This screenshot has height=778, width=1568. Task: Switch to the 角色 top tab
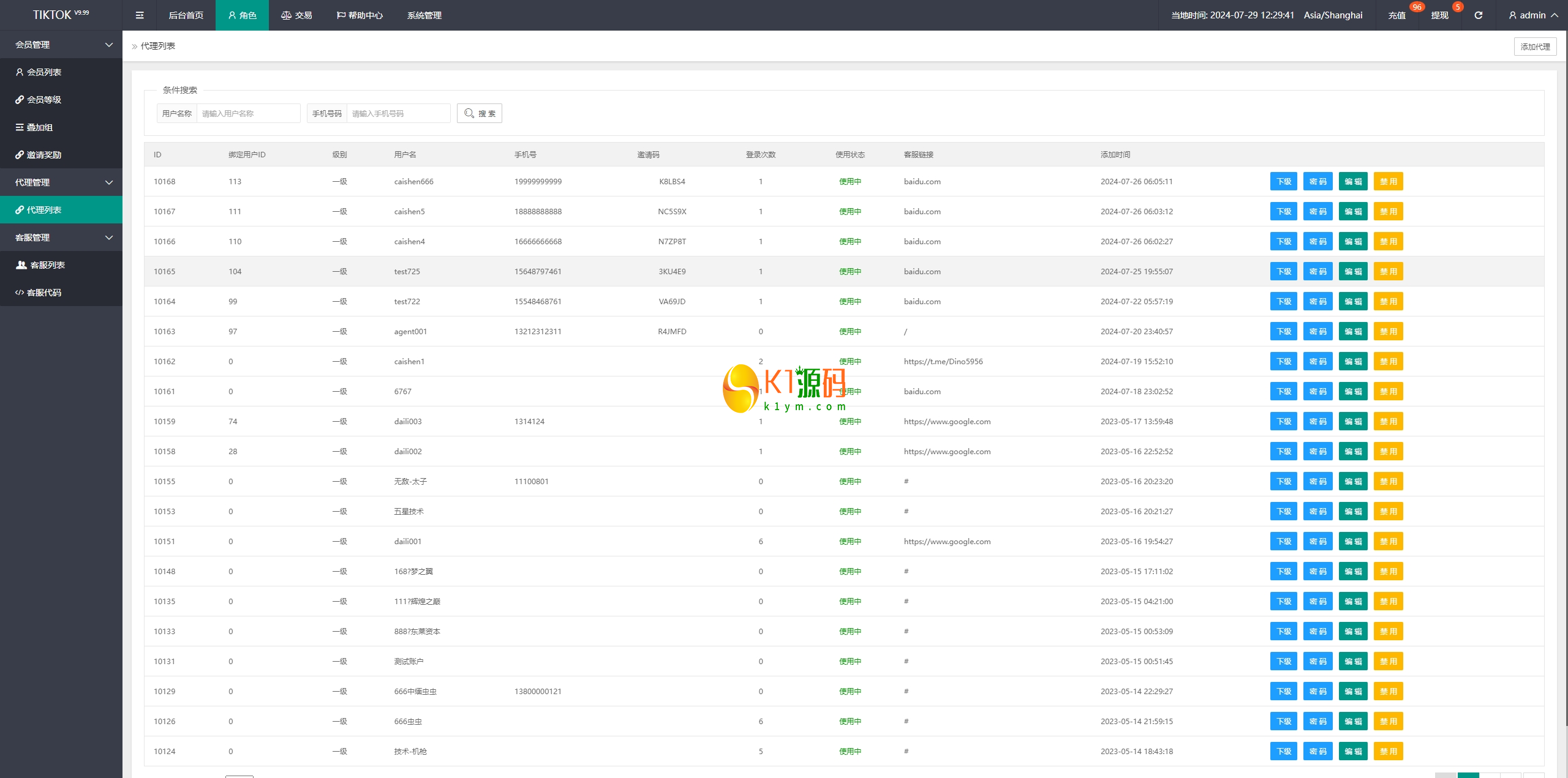coord(242,15)
